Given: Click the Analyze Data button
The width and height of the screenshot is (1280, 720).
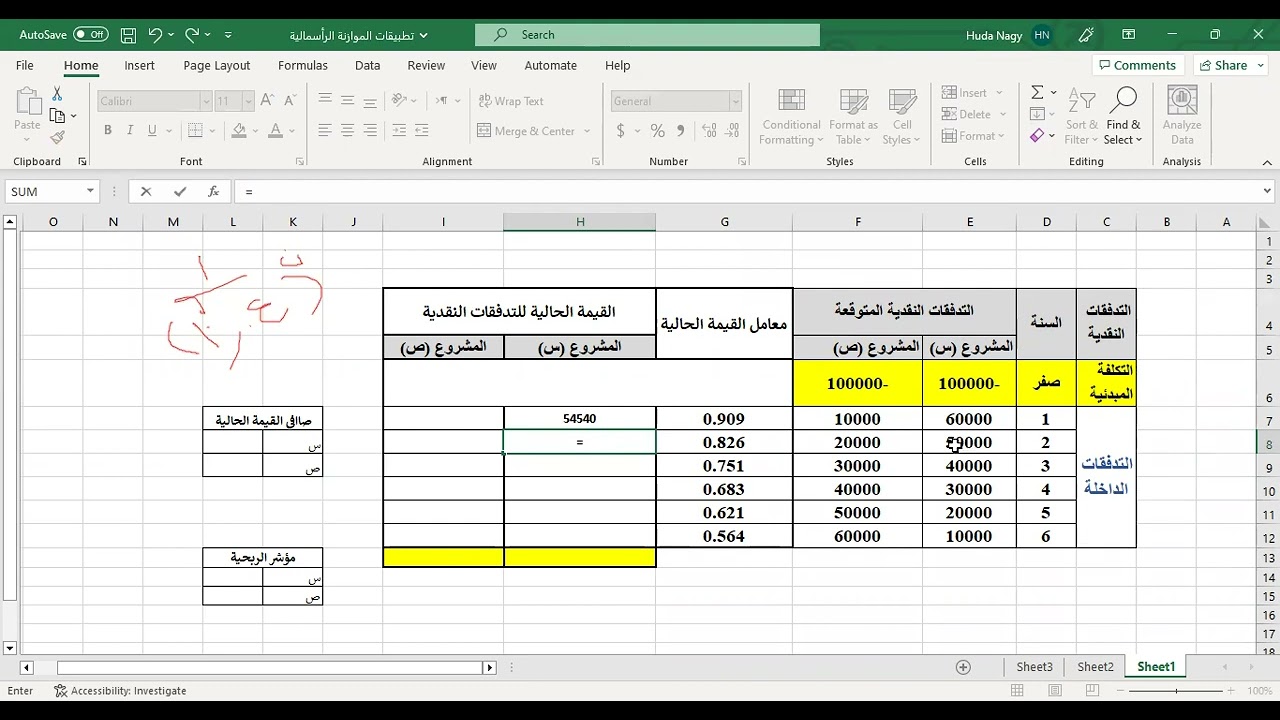Looking at the screenshot, I should 1182,116.
